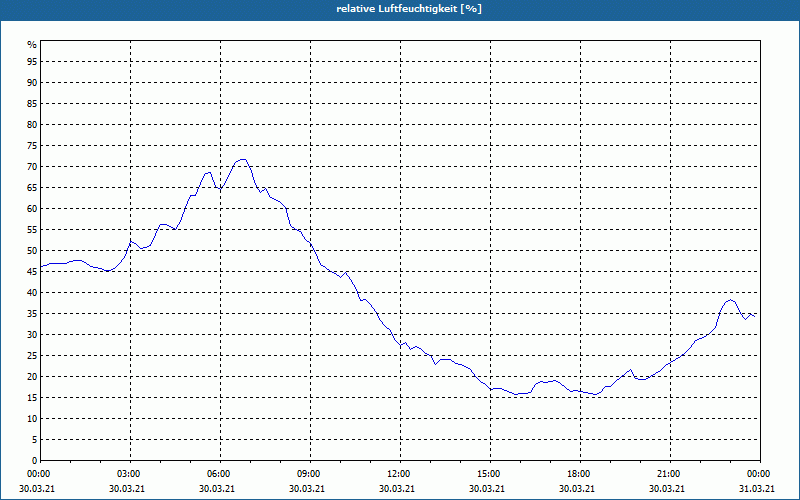Select the 30.03.21 date beneath 12:00
Image resolution: width=800 pixels, height=500 pixels.
[x=397, y=489]
